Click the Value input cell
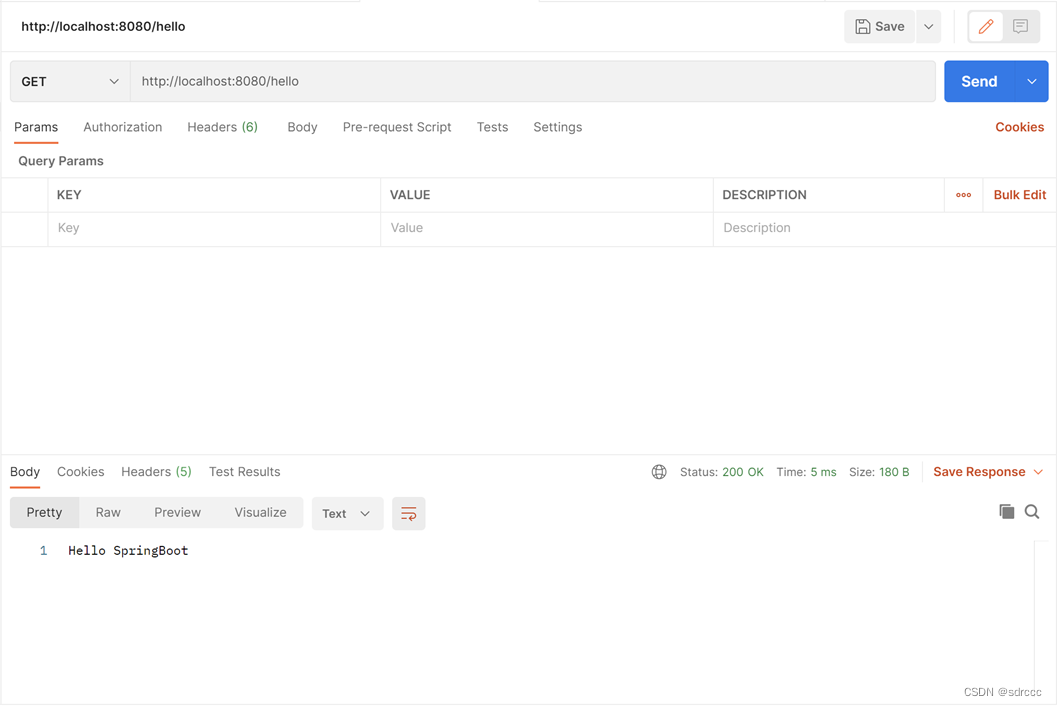The image size is (1057, 706). [x=547, y=229]
